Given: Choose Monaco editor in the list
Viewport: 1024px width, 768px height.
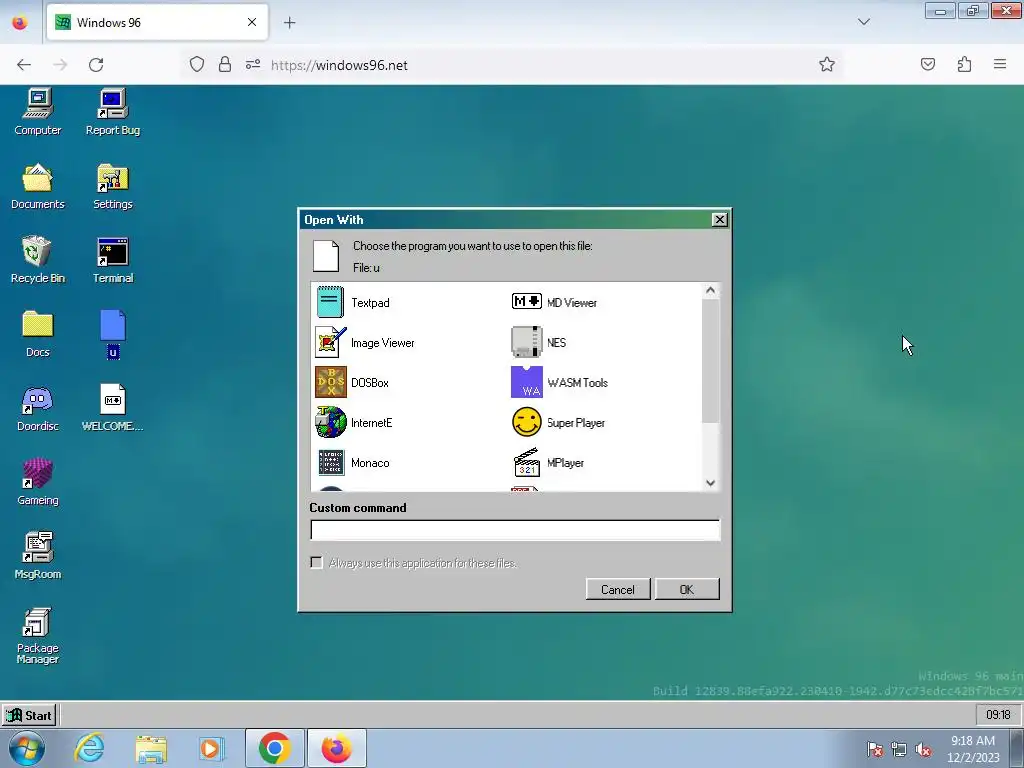Looking at the screenshot, I should (x=353, y=462).
